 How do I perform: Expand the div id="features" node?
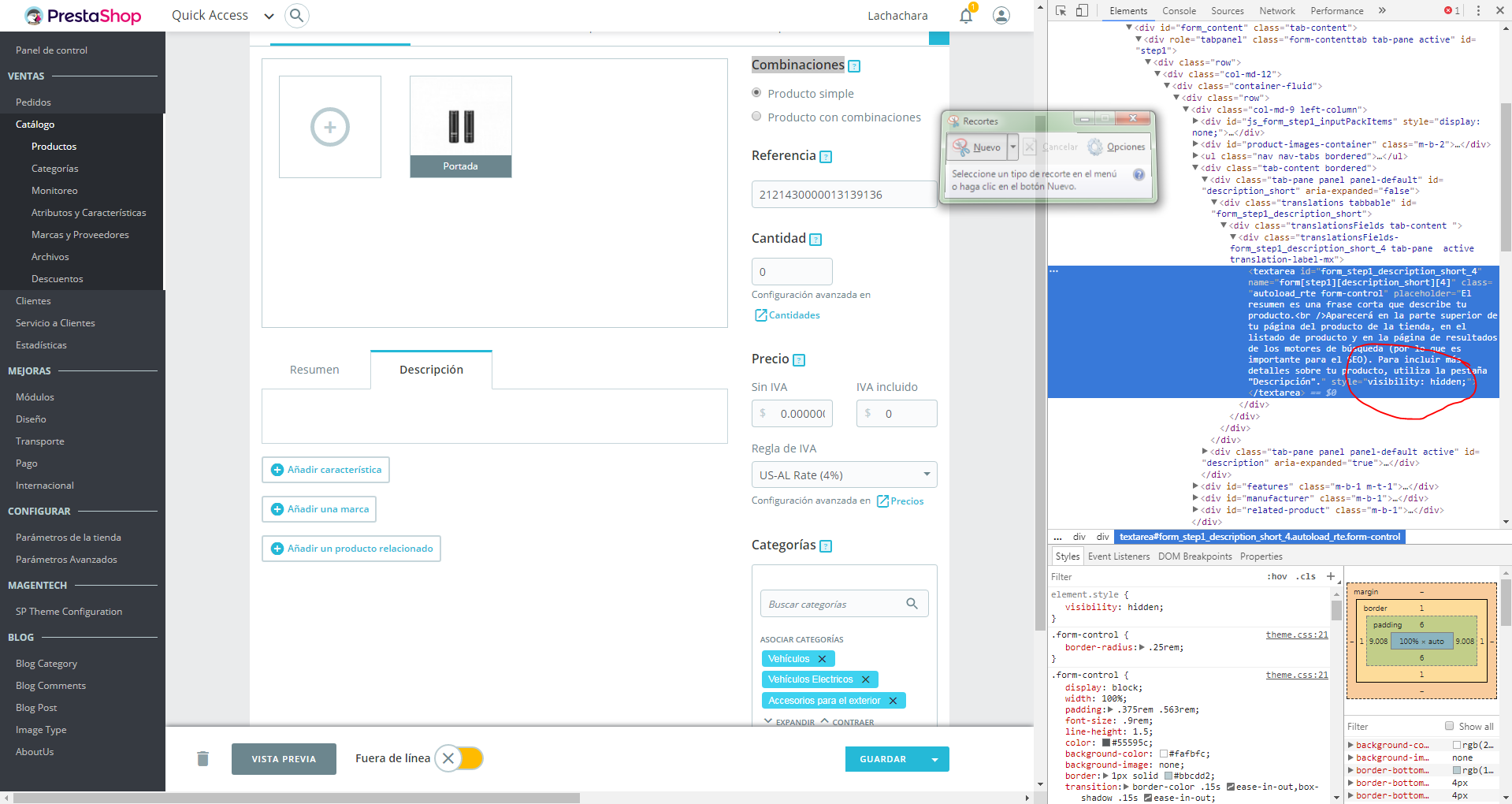1196,486
